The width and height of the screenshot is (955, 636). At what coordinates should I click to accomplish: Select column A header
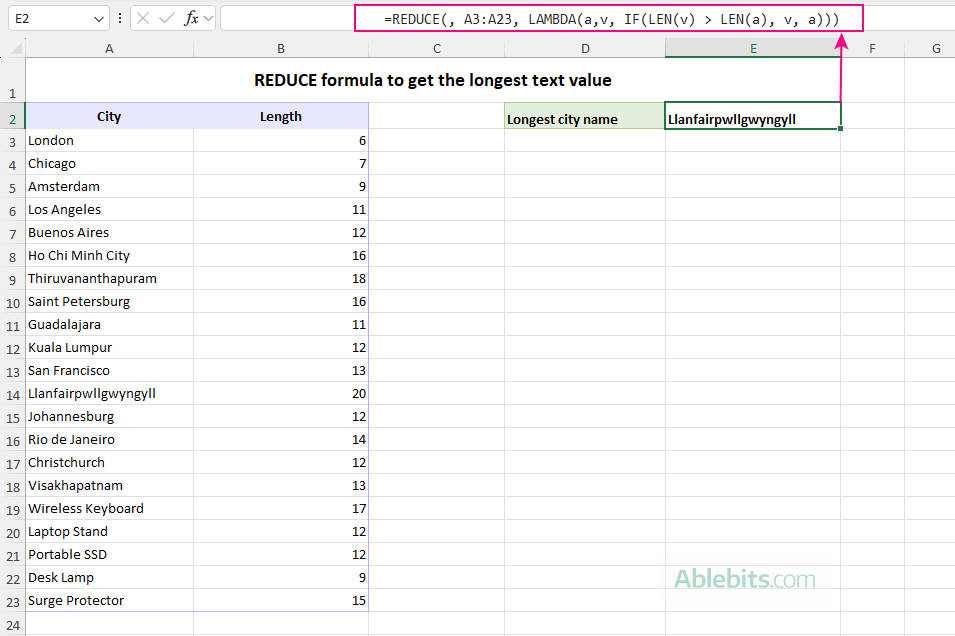click(109, 48)
